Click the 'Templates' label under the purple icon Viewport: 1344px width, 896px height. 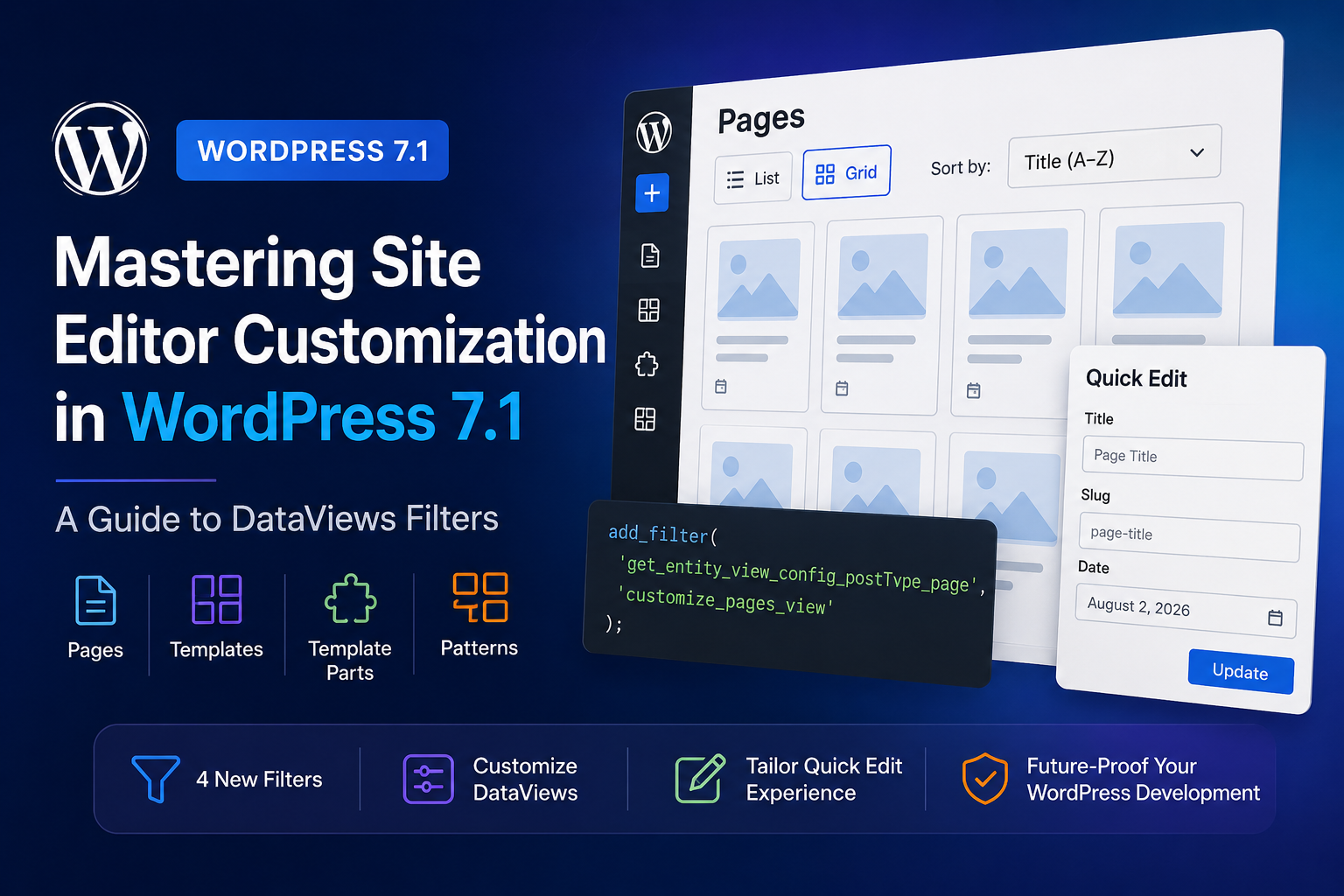tap(216, 649)
